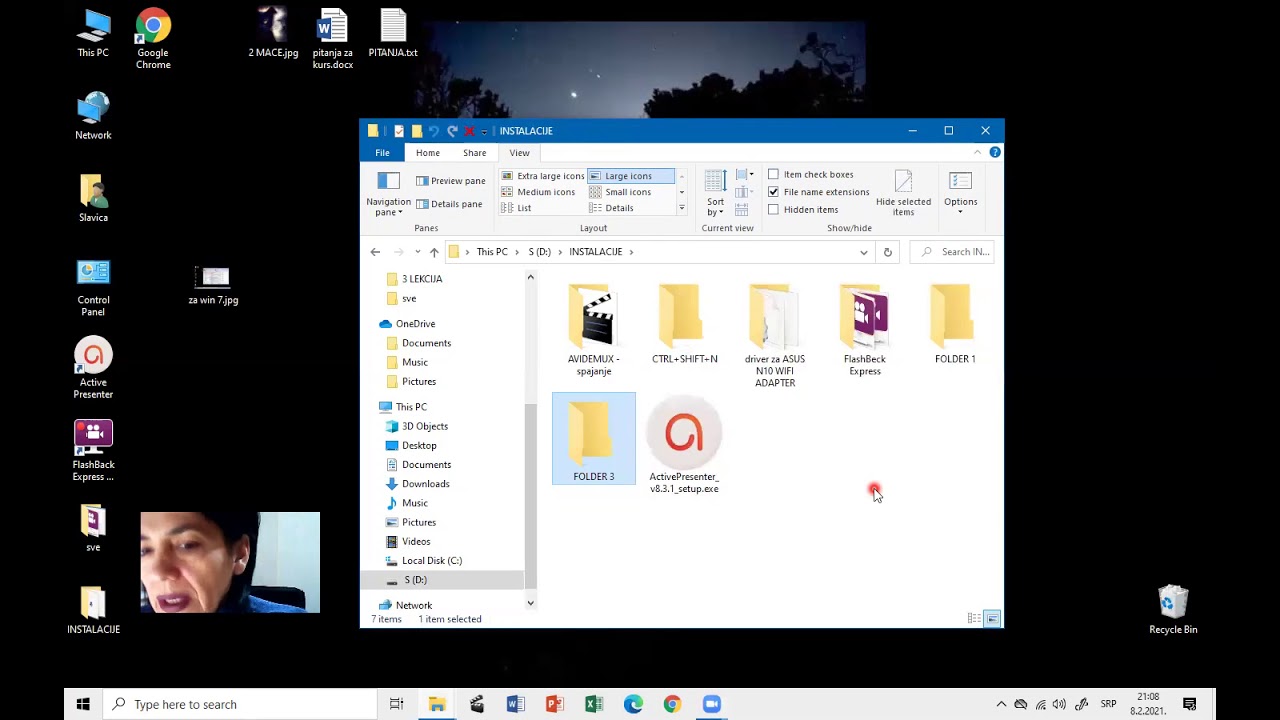The image size is (1280, 720).
Task: Toggle the Details pane
Action: pyautogui.click(x=450, y=204)
